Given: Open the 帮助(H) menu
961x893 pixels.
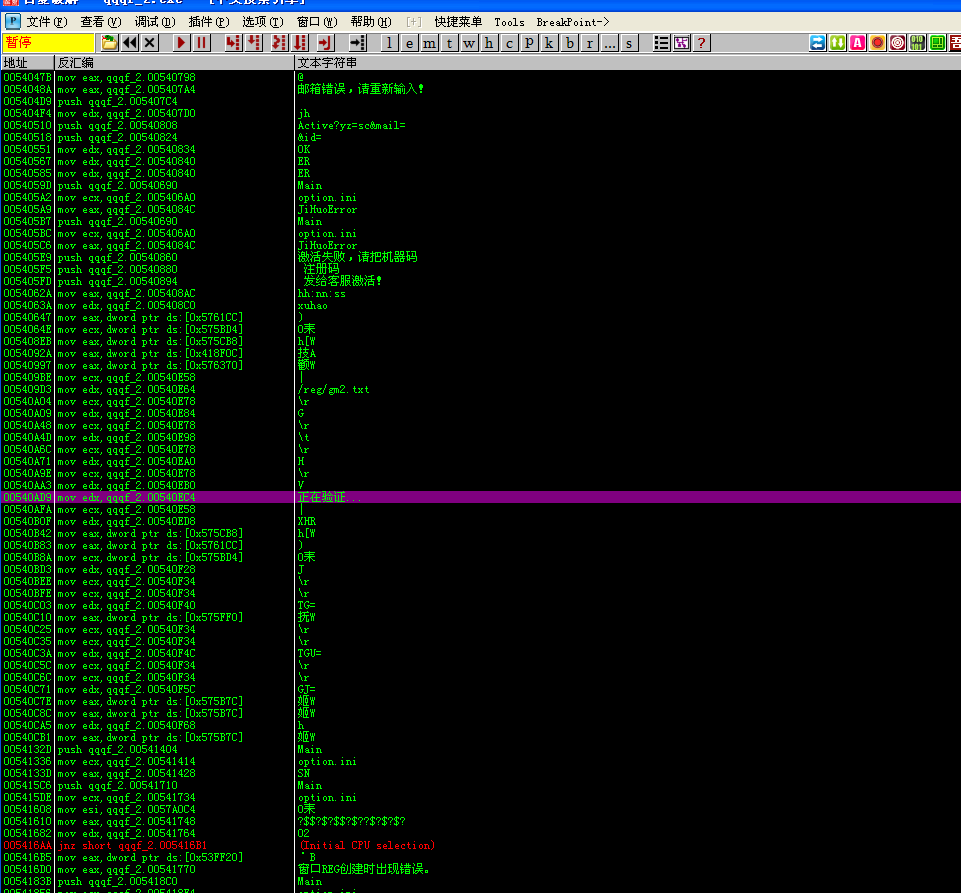Looking at the screenshot, I should [371, 22].
